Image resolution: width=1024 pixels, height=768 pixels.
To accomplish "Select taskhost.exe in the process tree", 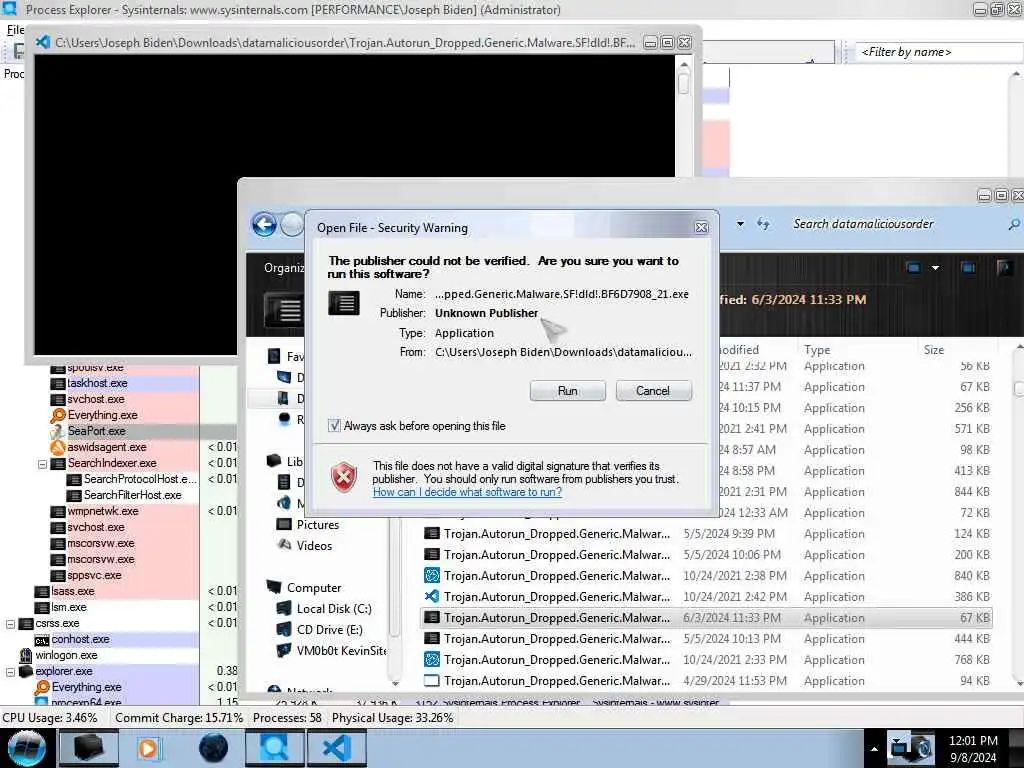I will 97,383.
